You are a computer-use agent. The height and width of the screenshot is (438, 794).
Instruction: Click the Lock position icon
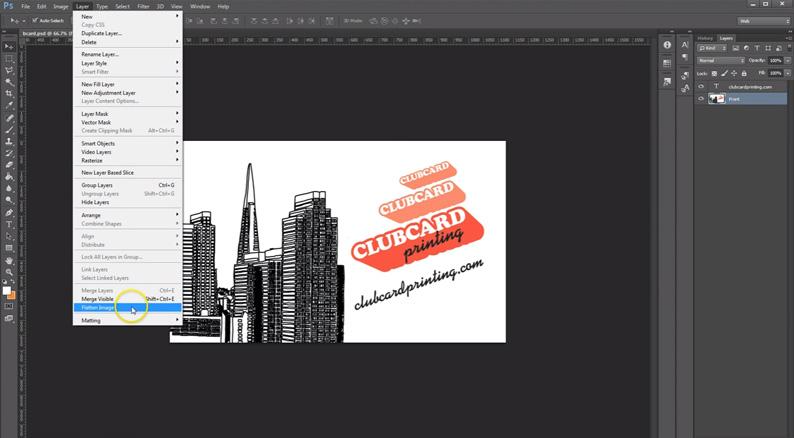(734, 73)
